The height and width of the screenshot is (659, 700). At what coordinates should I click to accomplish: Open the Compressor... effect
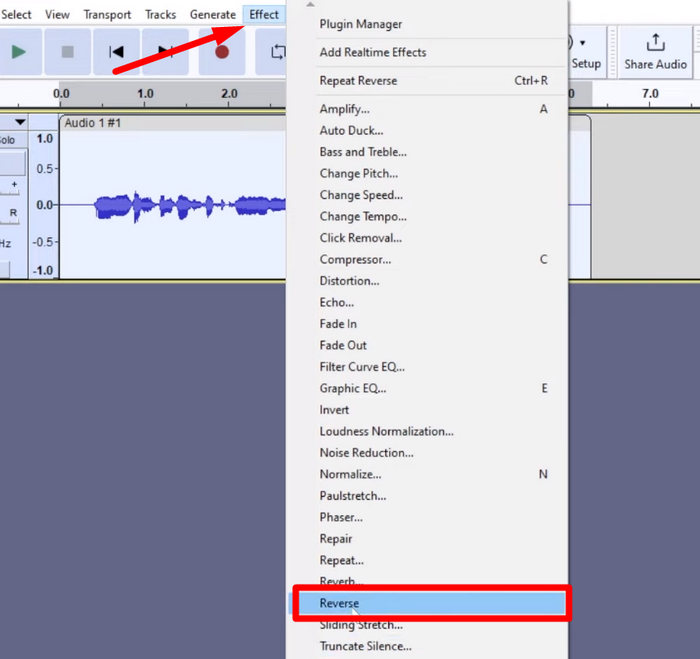coord(427,259)
